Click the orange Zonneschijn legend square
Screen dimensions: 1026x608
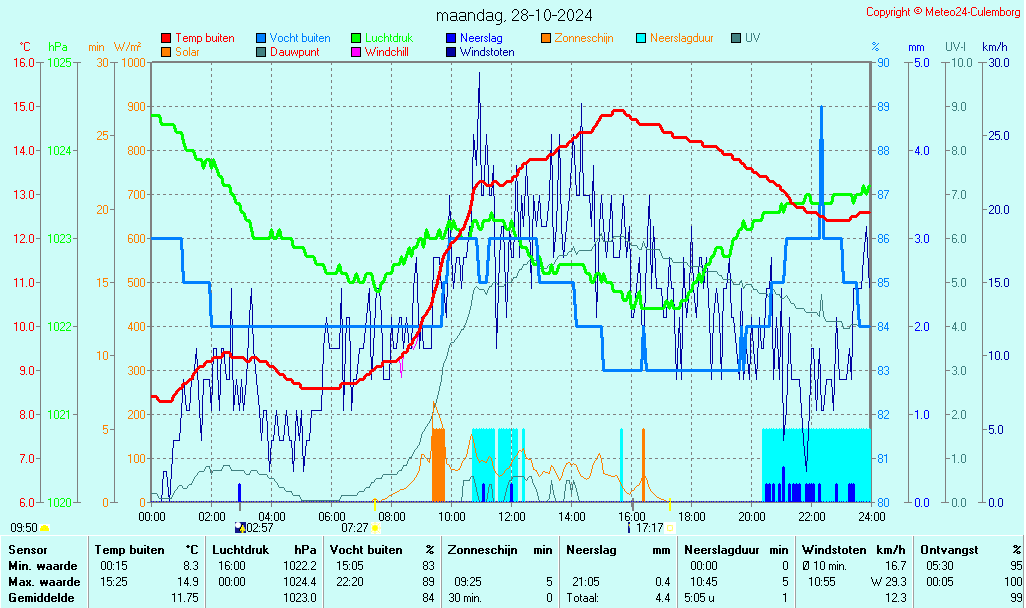(546, 38)
